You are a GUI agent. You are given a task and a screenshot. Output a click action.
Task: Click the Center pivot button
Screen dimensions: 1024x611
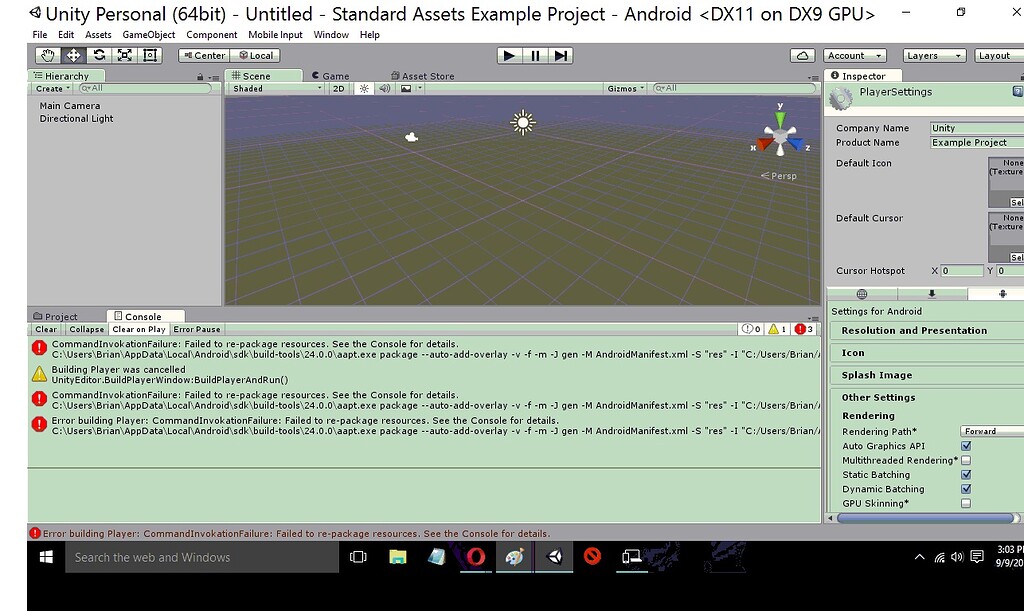point(204,55)
